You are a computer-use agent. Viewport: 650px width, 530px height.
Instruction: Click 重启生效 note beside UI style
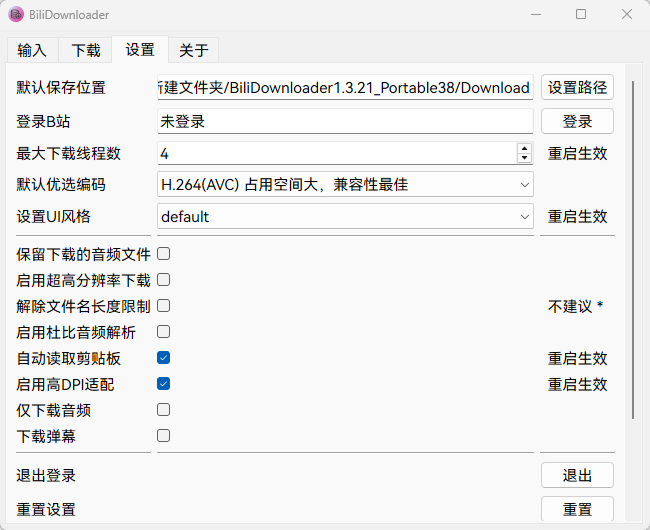[x=577, y=217]
